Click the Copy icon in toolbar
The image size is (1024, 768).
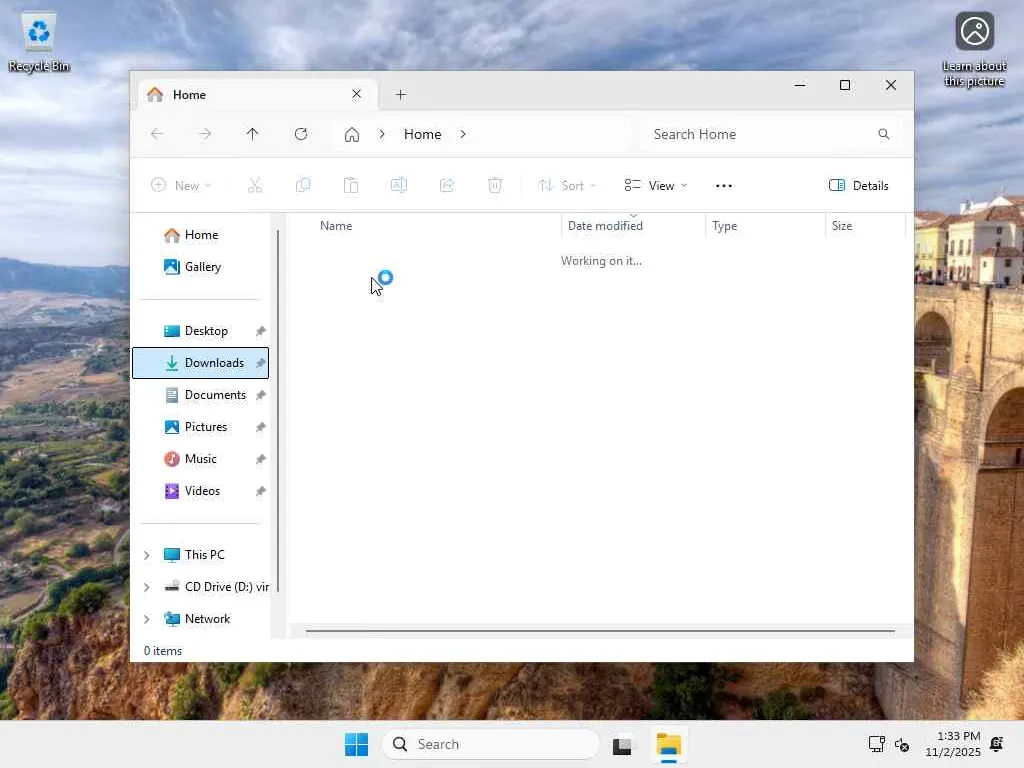click(x=303, y=185)
